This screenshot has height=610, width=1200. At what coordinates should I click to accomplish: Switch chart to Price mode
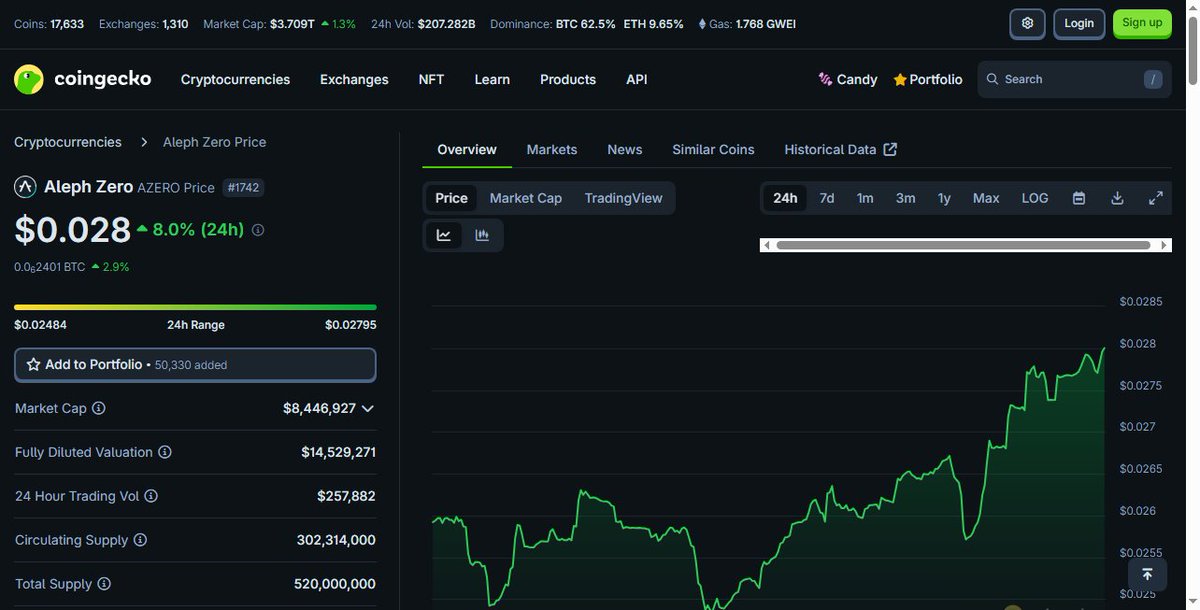(451, 198)
